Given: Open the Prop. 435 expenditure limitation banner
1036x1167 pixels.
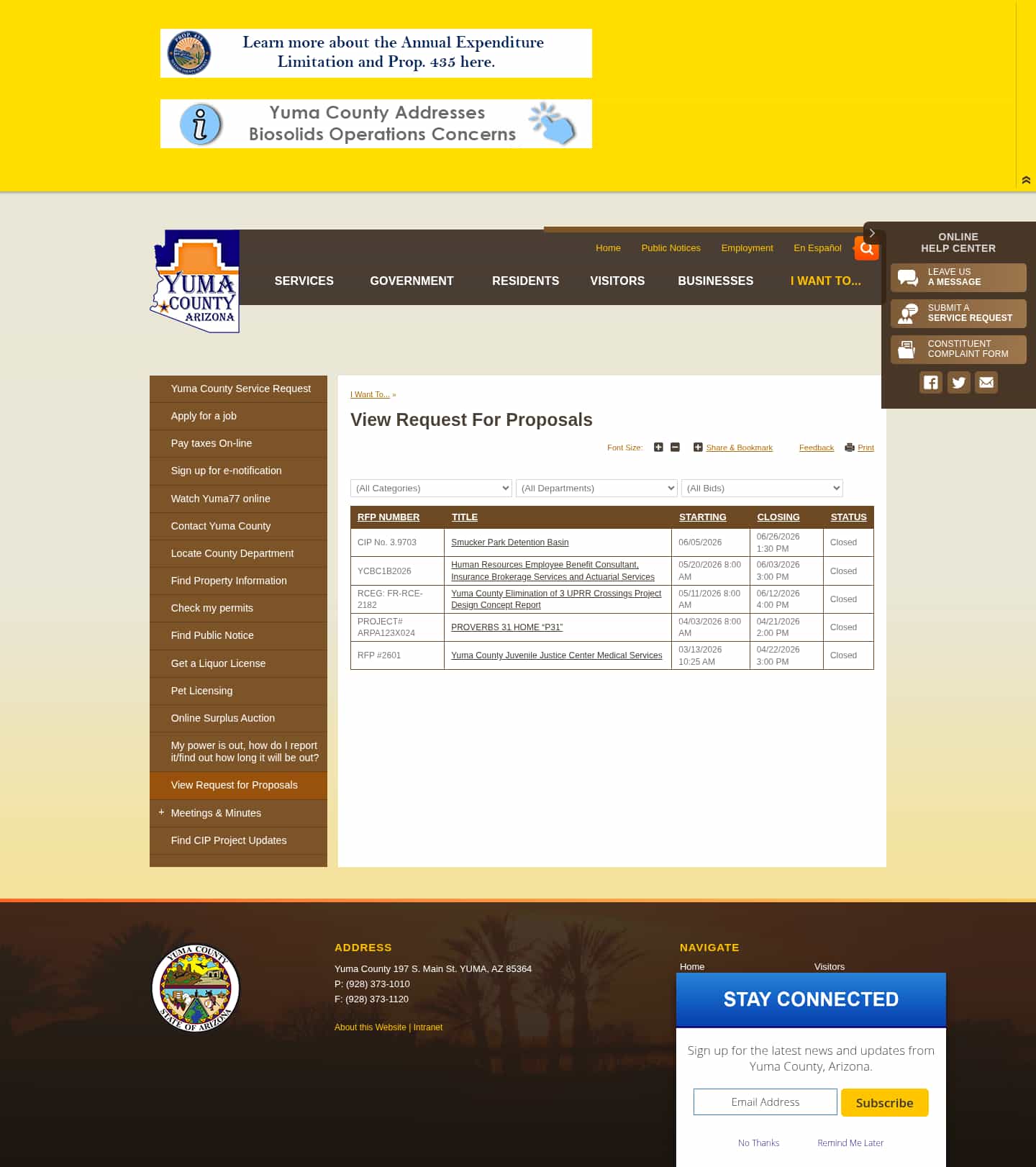Looking at the screenshot, I should [x=376, y=53].
